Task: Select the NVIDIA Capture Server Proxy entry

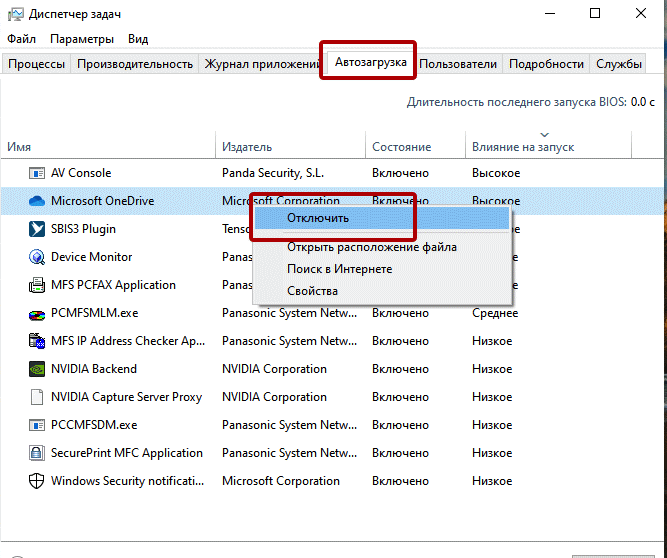Action: pyautogui.click(x=126, y=397)
